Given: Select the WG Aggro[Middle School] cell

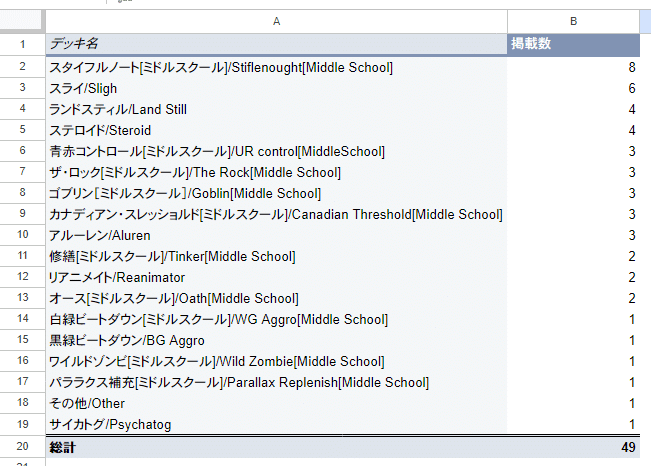Looking at the screenshot, I should tap(277, 319).
